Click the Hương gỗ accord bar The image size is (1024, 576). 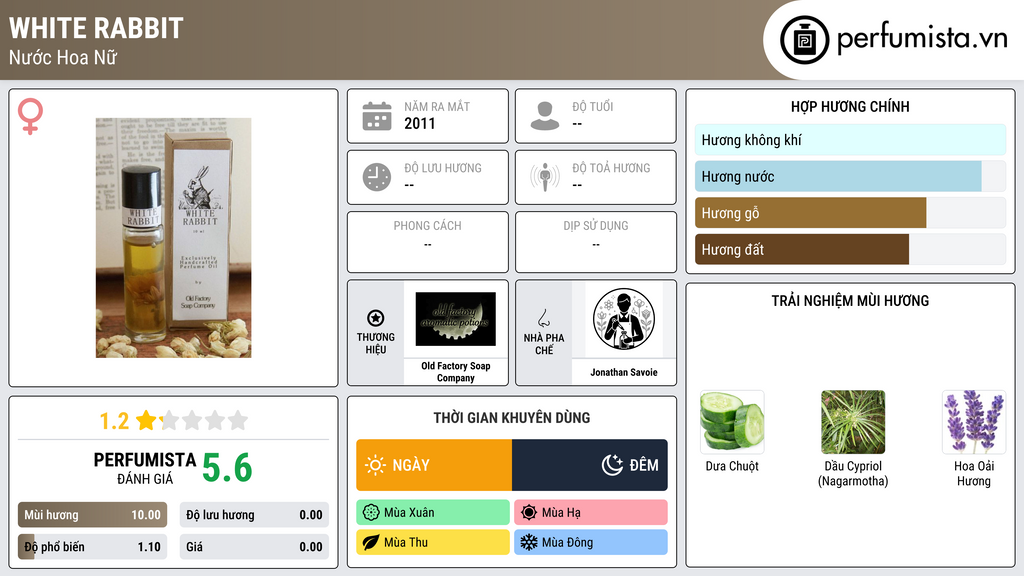tap(850, 213)
